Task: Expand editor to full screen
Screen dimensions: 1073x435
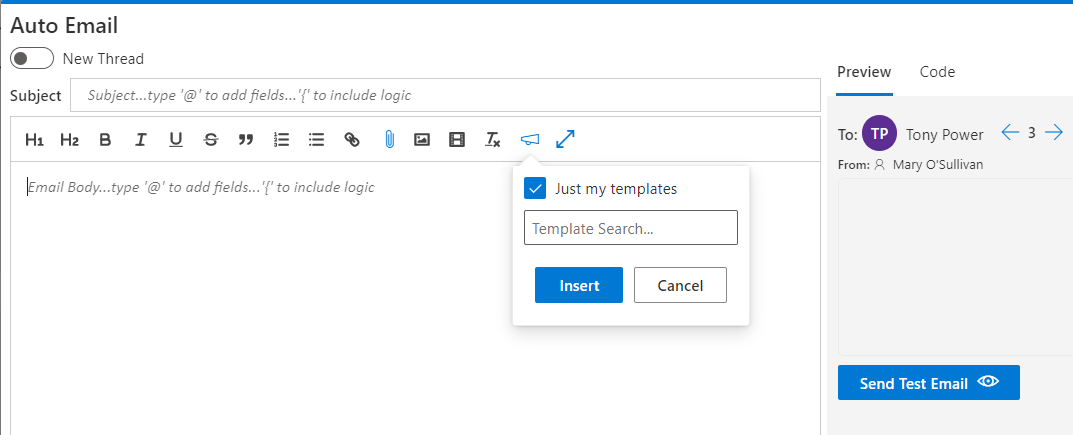Action: click(x=565, y=140)
